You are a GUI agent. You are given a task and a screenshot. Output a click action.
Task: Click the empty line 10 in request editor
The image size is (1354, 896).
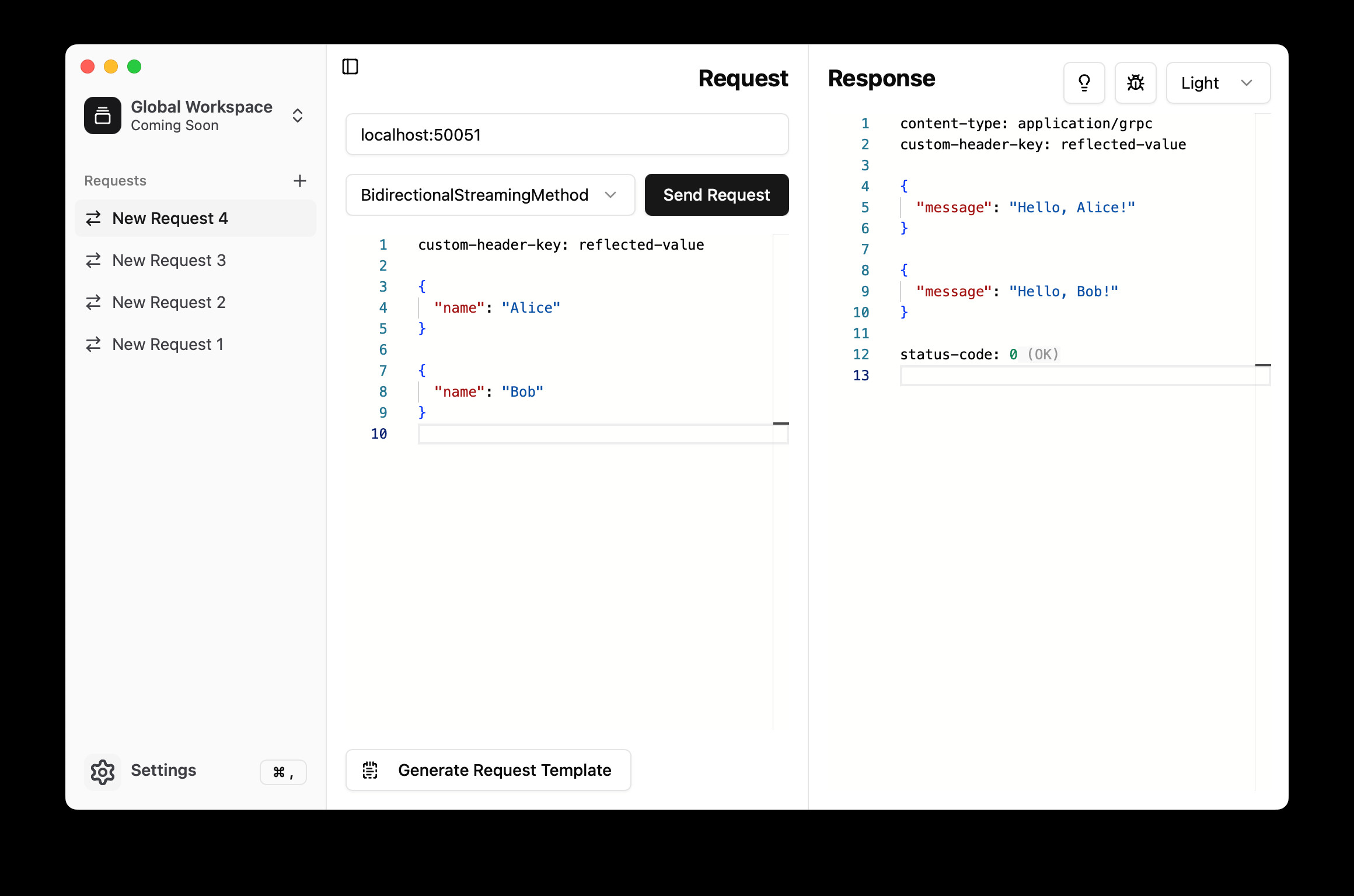tap(595, 434)
